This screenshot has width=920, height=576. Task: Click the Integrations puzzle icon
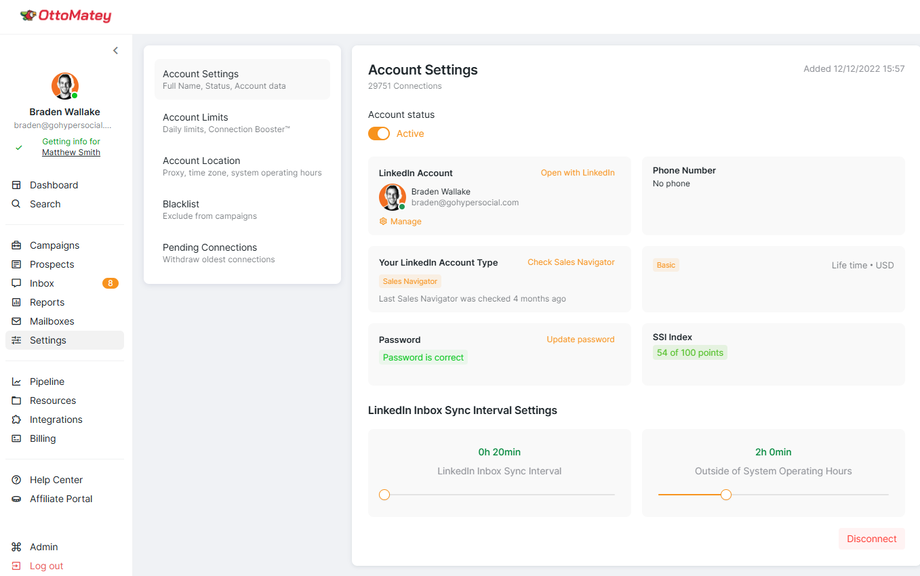tap(16, 419)
